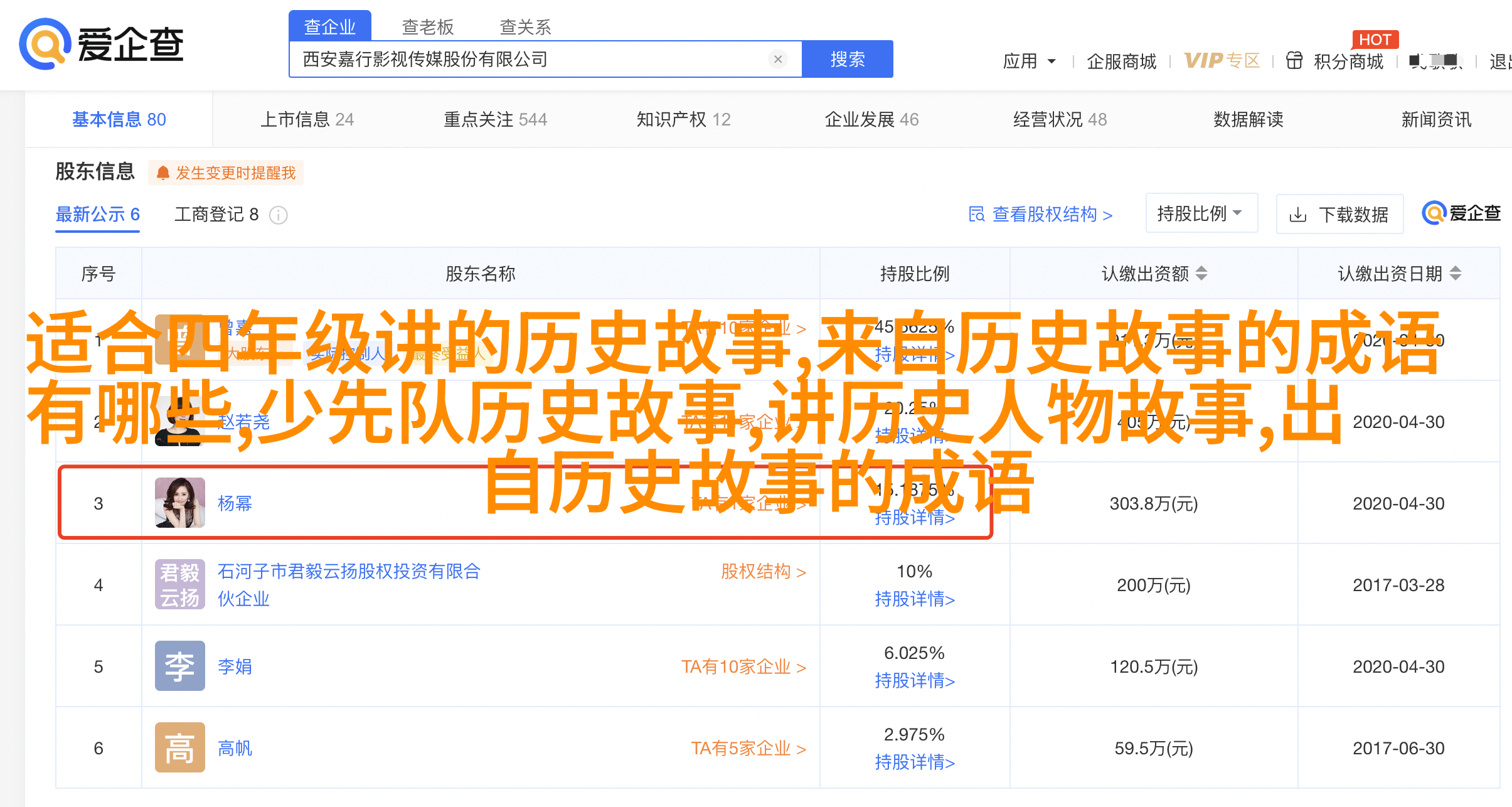Click the 李 avatar icon for 李娟

pos(179,666)
